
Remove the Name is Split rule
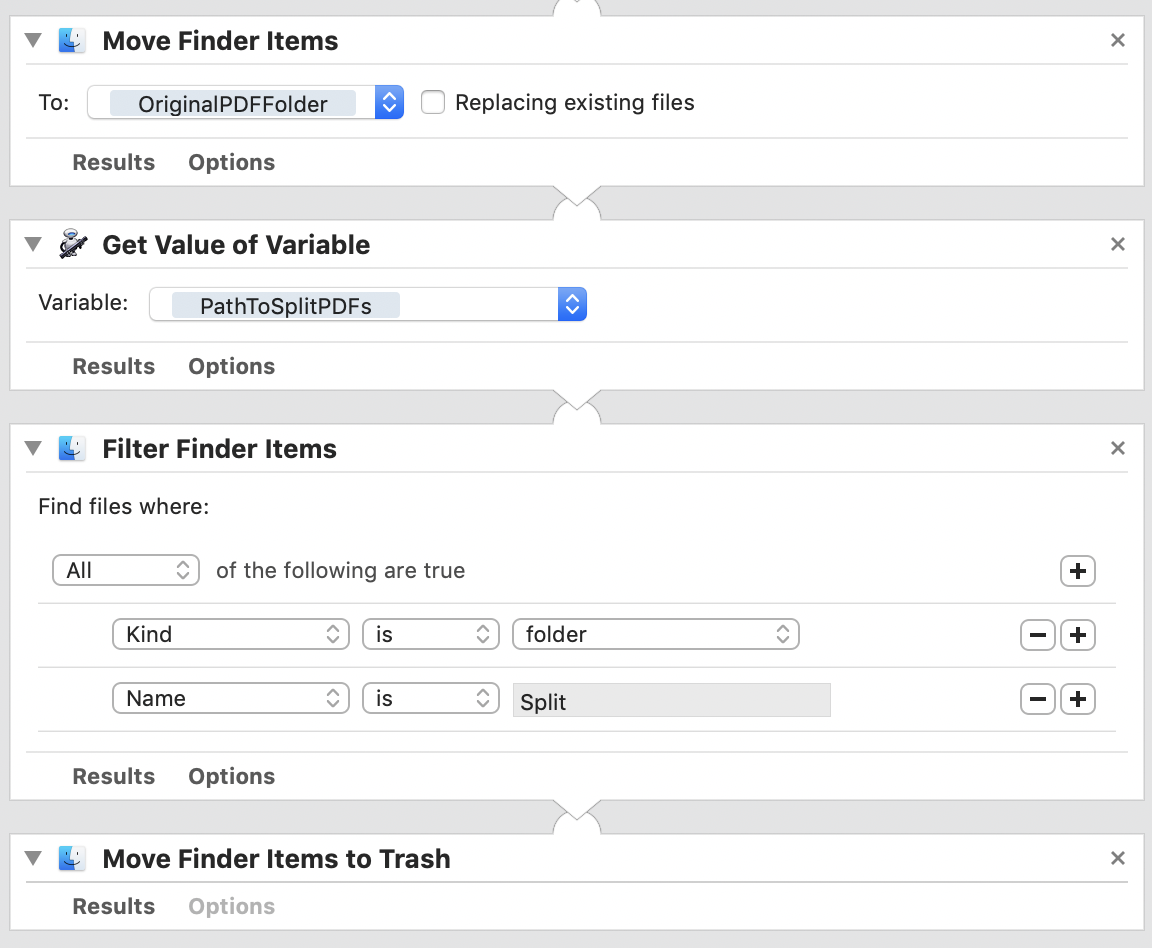point(1038,699)
